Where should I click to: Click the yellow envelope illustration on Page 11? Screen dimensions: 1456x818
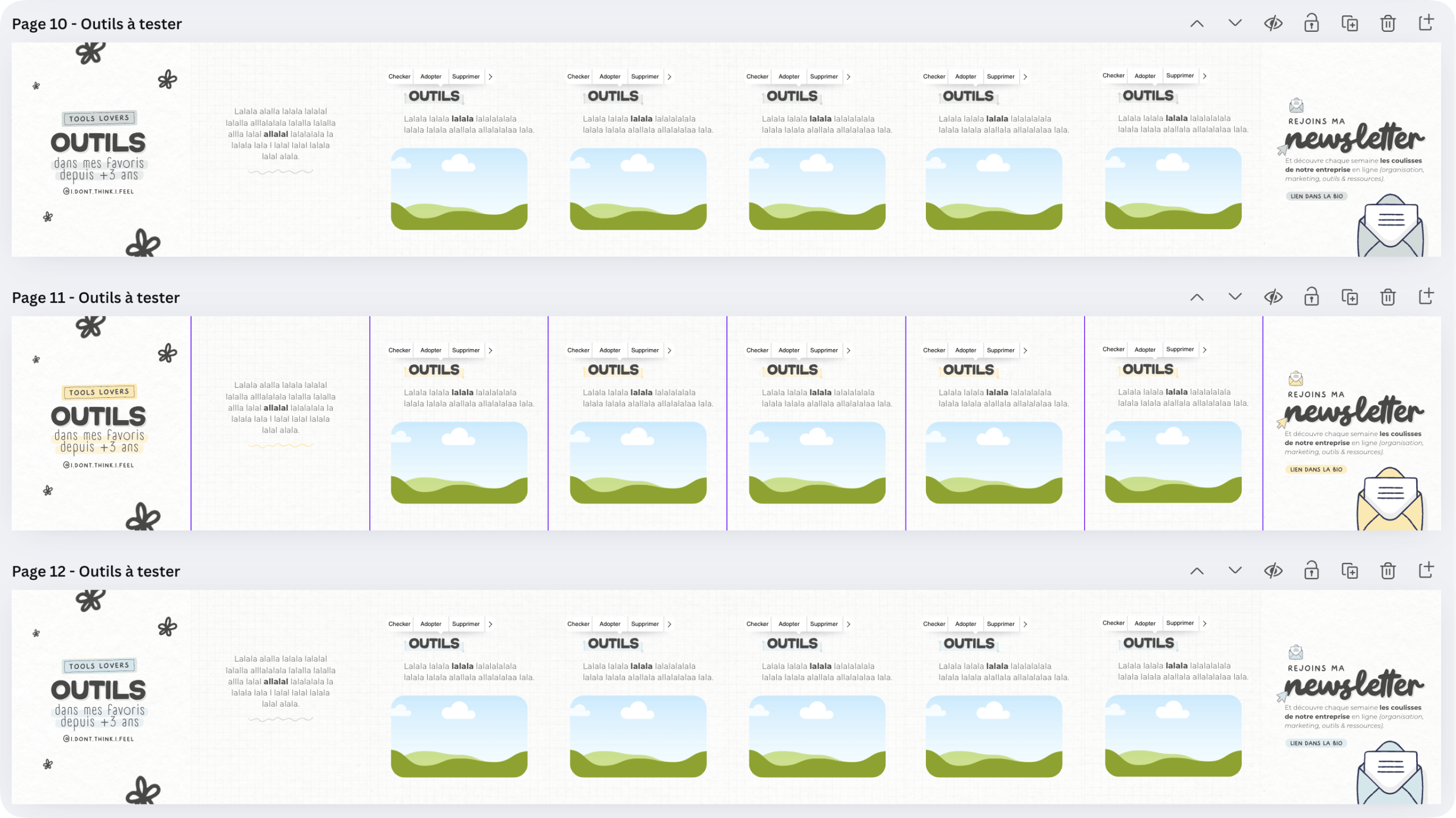point(1389,500)
